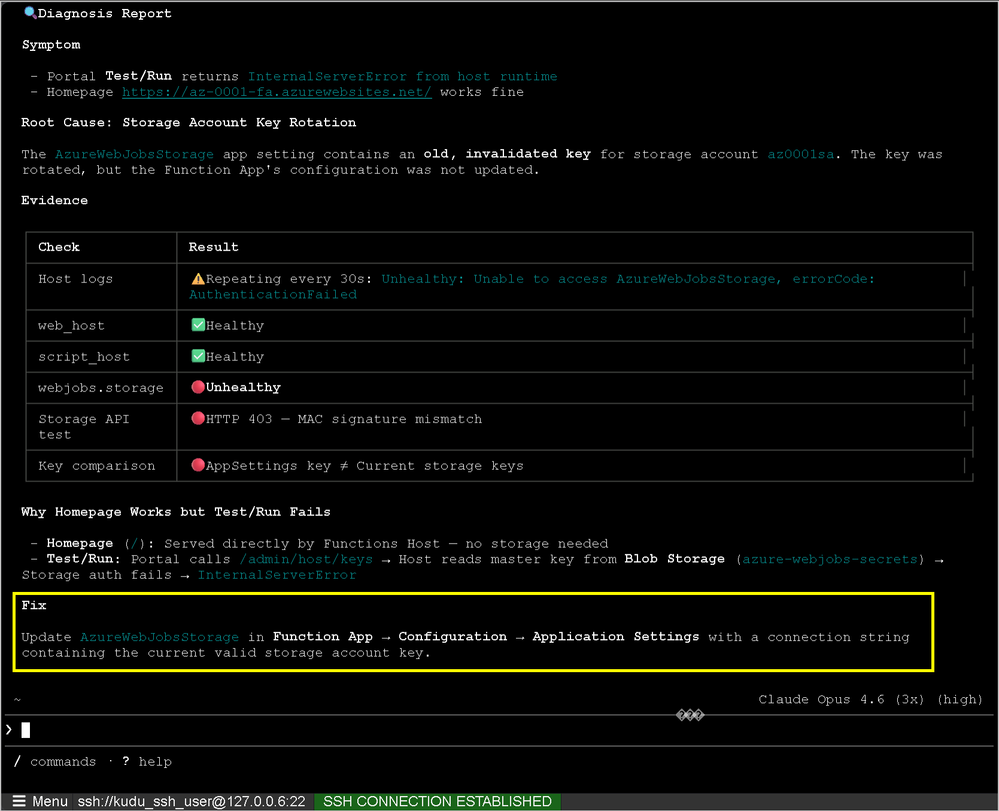Select the "web_host" table cell
Image resolution: width=999 pixels, height=811 pixels.
pos(101,326)
